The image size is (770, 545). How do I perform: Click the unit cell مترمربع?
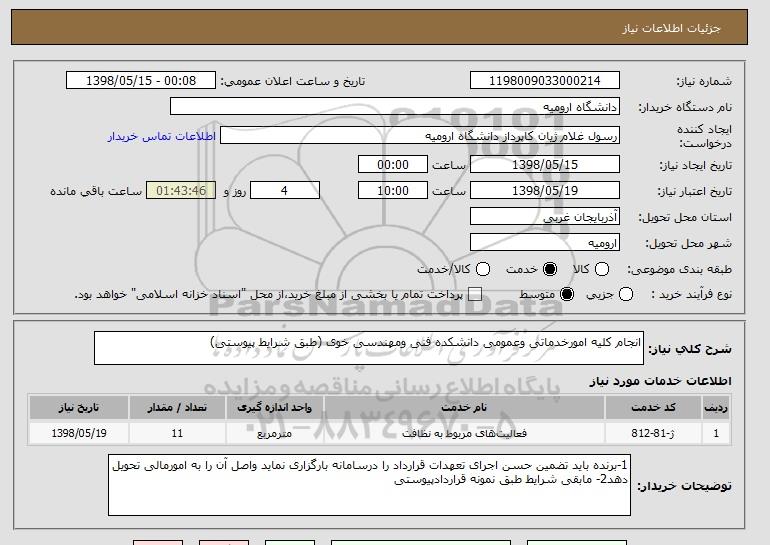[275, 433]
